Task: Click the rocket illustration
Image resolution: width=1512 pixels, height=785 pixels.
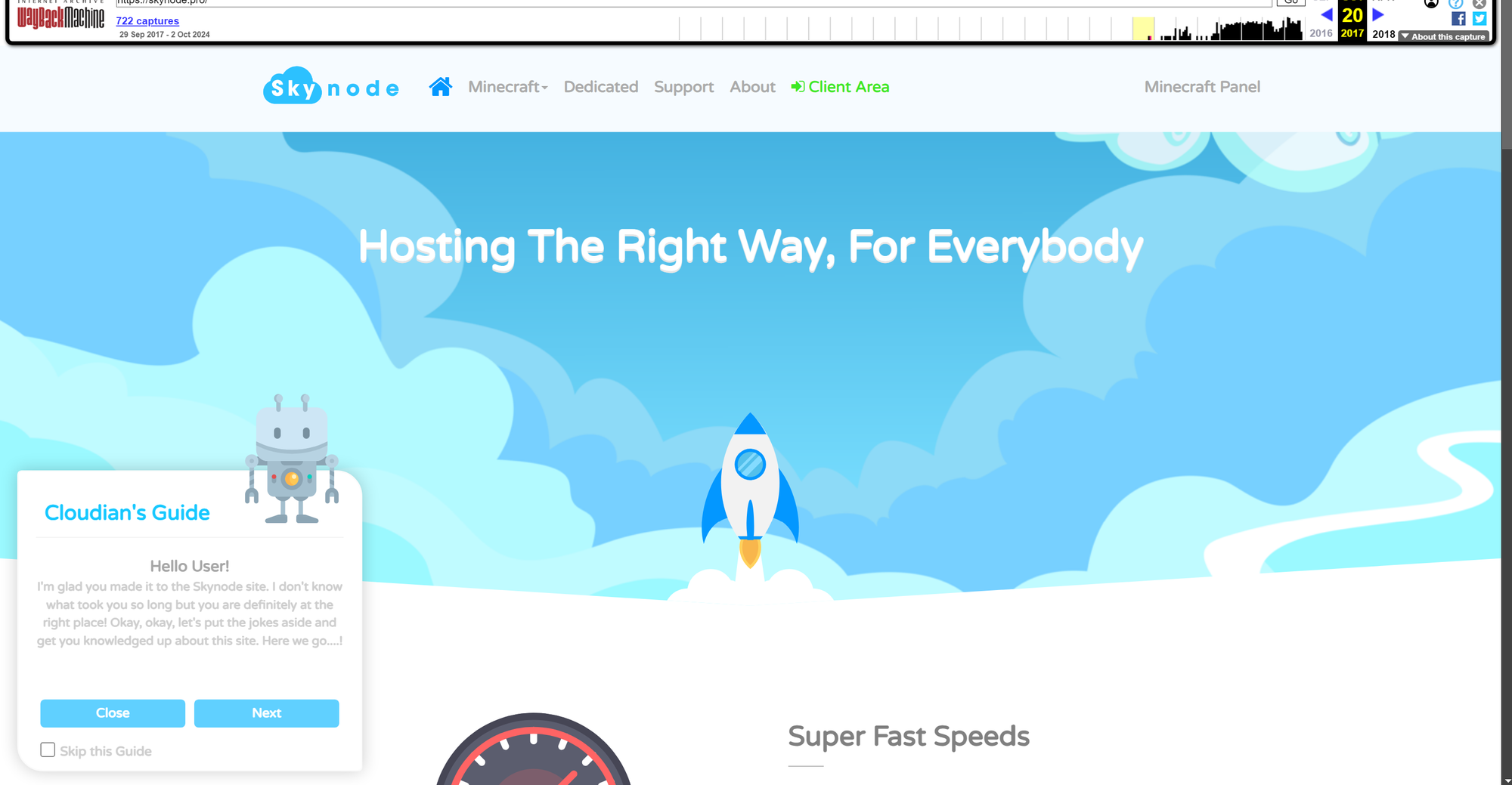Action: coord(750,491)
